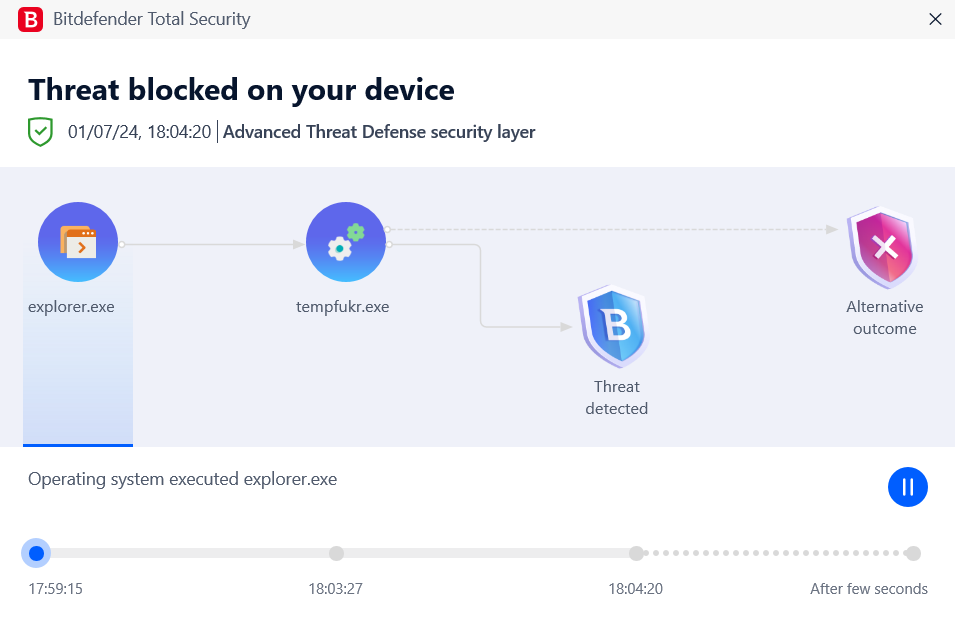Select the After few seconds end marker
The width and height of the screenshot is (955, 635).
[x=912, y=553]
